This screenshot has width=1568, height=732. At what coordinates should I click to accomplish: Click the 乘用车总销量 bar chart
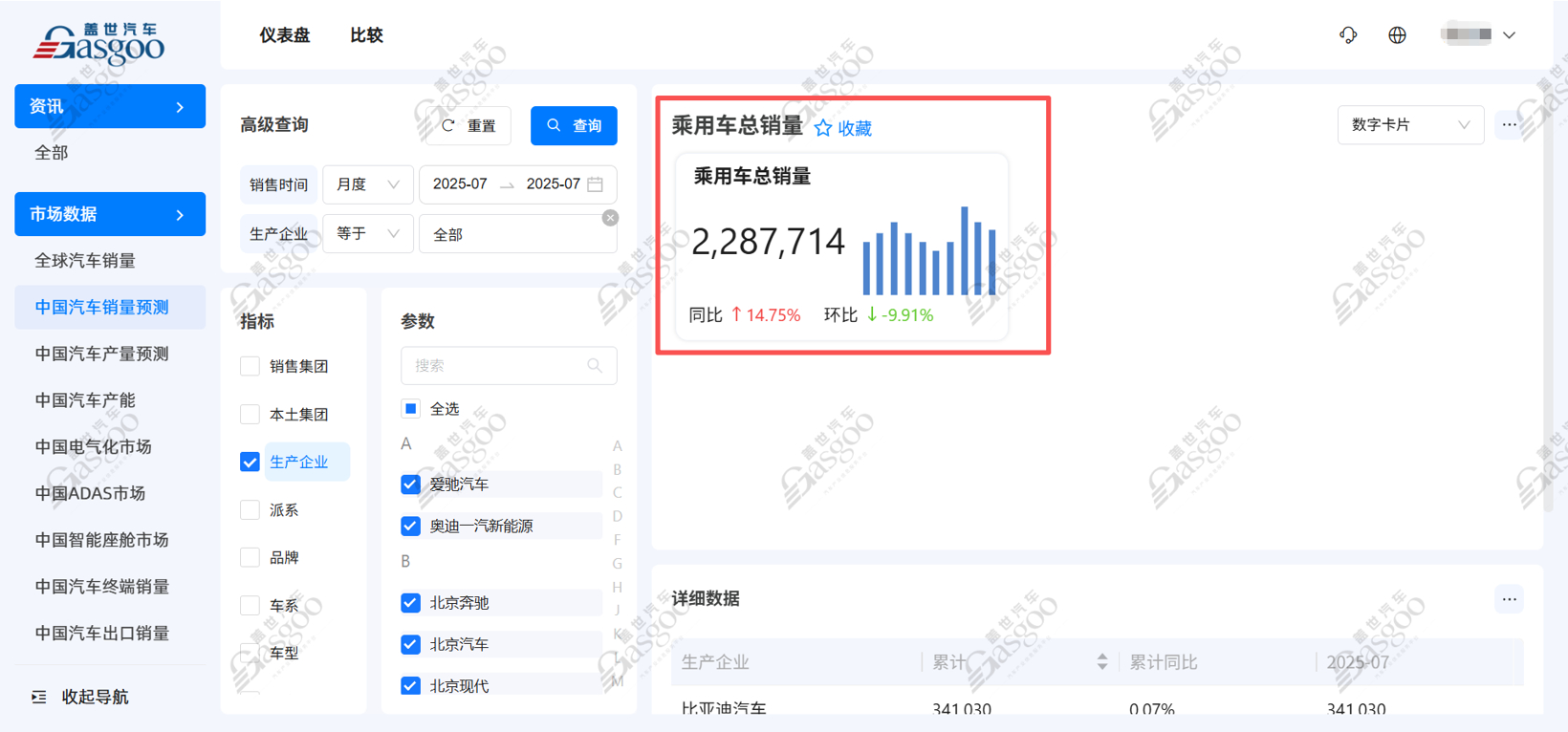929,250
